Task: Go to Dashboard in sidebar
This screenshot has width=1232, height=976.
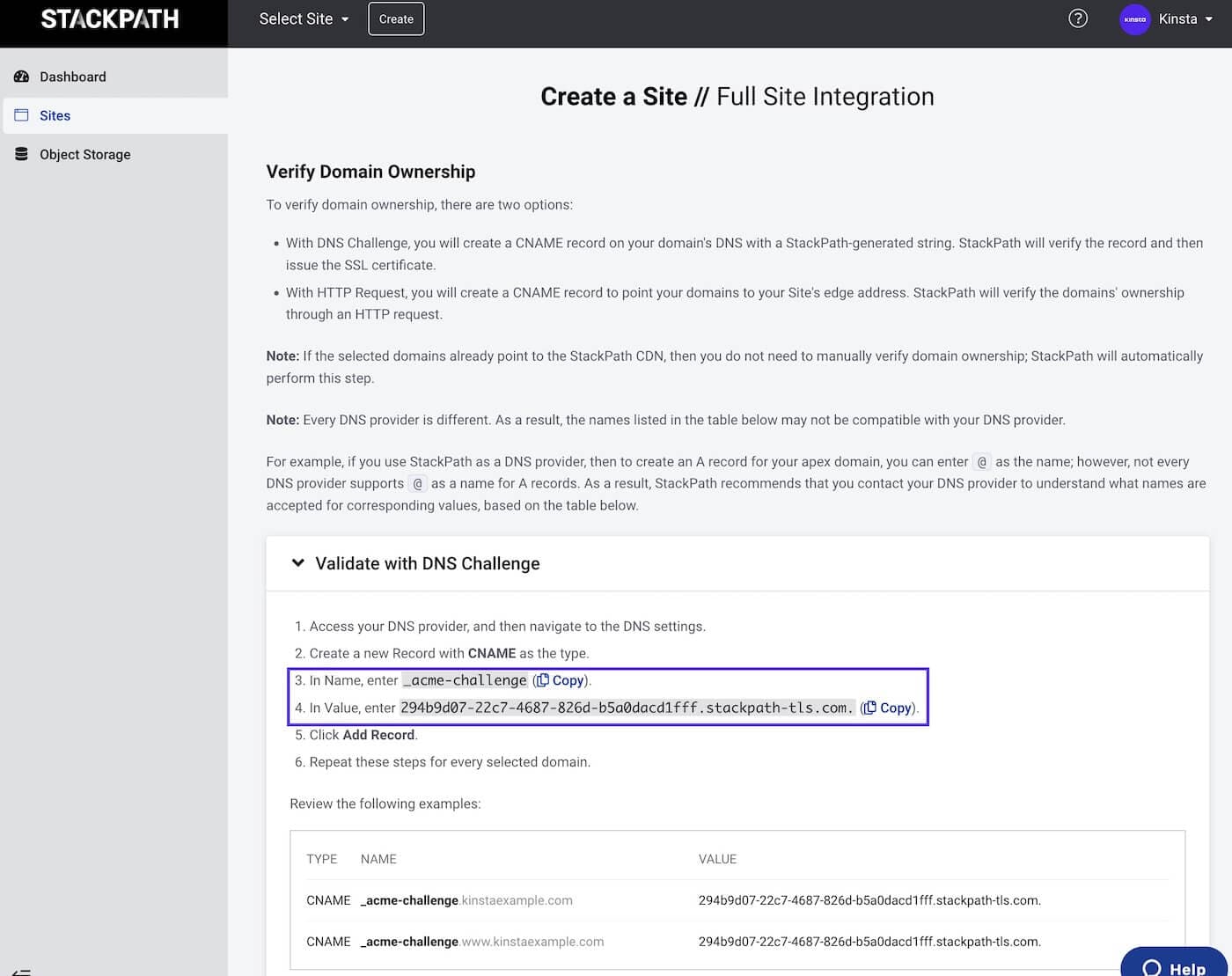Action: click(73, 77)
